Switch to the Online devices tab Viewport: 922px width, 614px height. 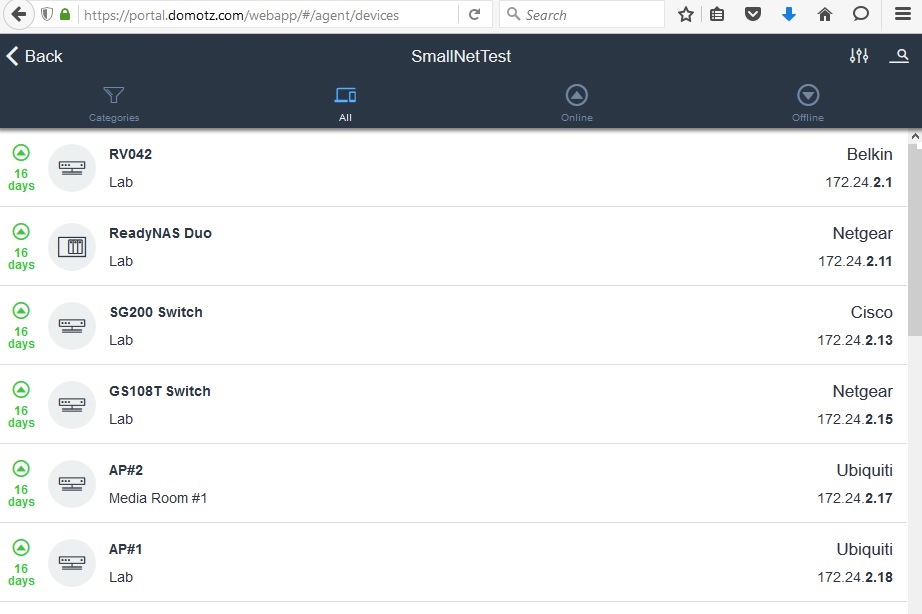[577, 104]
